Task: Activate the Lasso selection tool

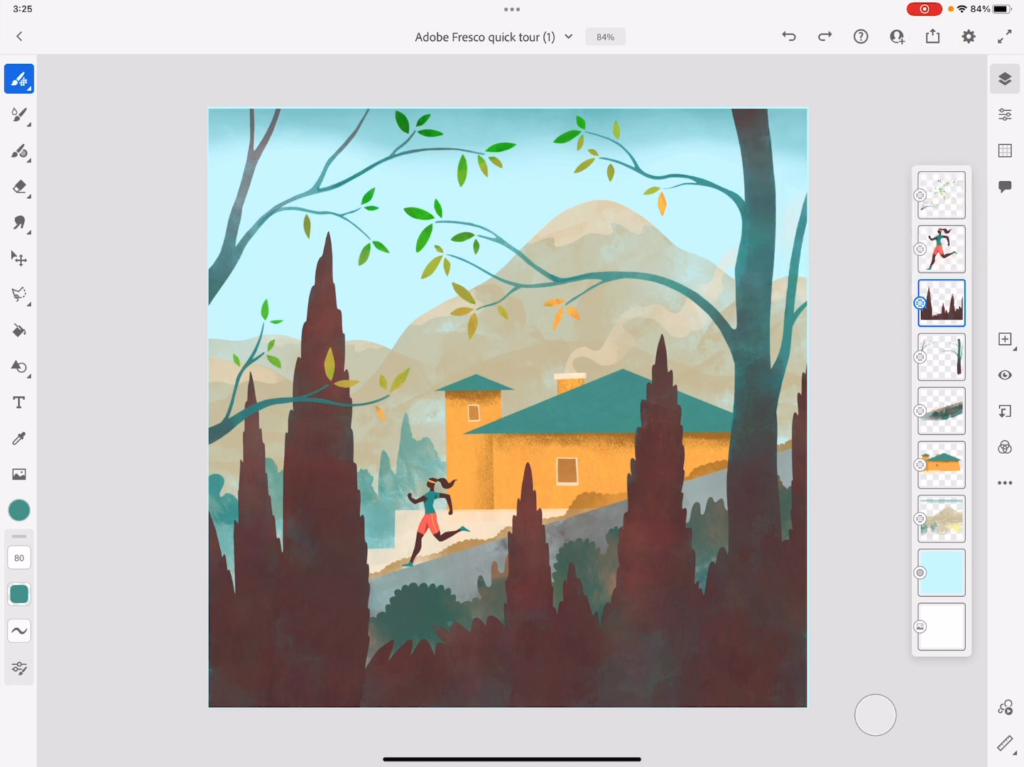Action: [x=18, y=295]
